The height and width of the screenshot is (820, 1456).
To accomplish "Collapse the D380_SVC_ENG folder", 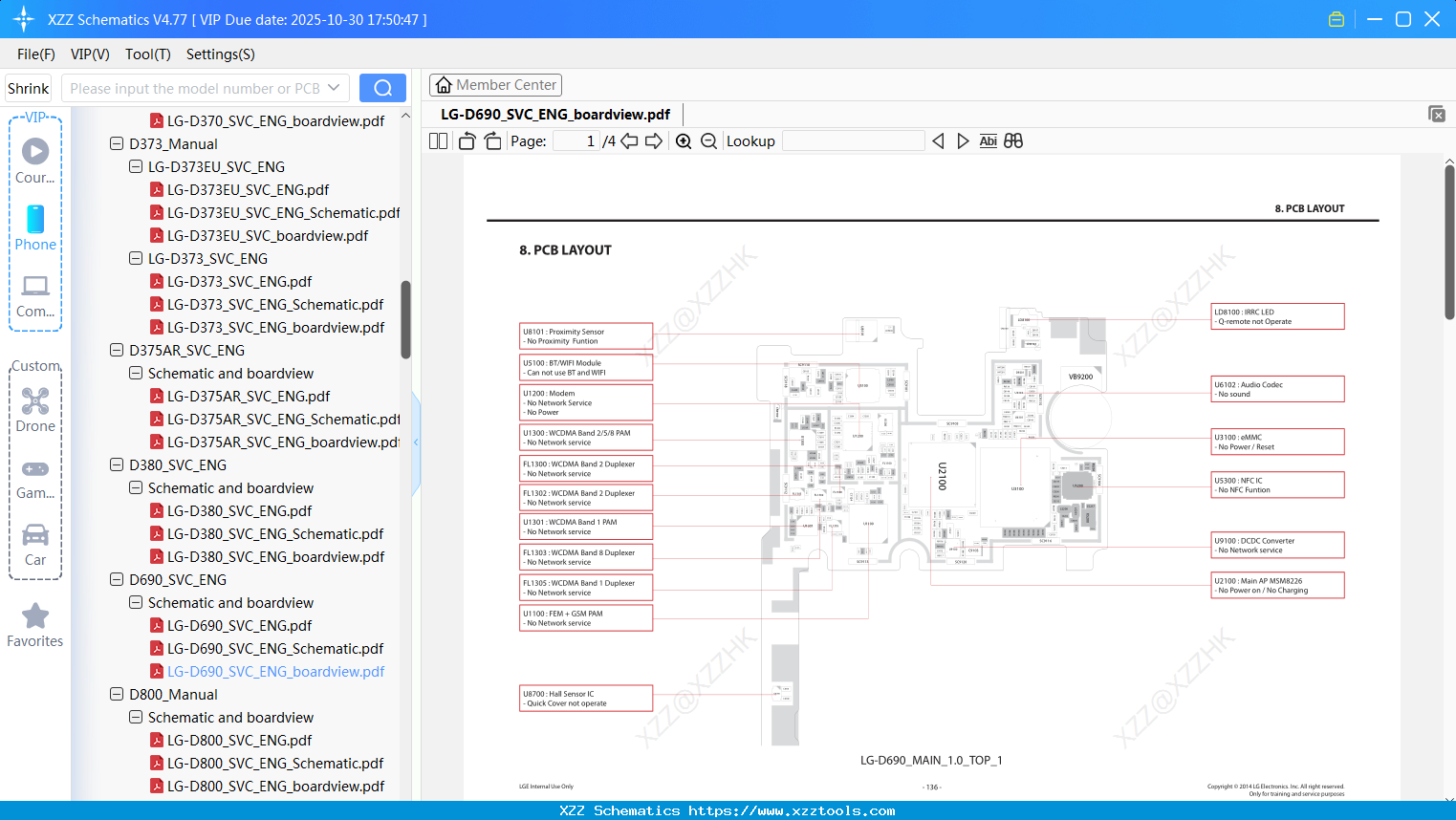I will click(116, 464).
